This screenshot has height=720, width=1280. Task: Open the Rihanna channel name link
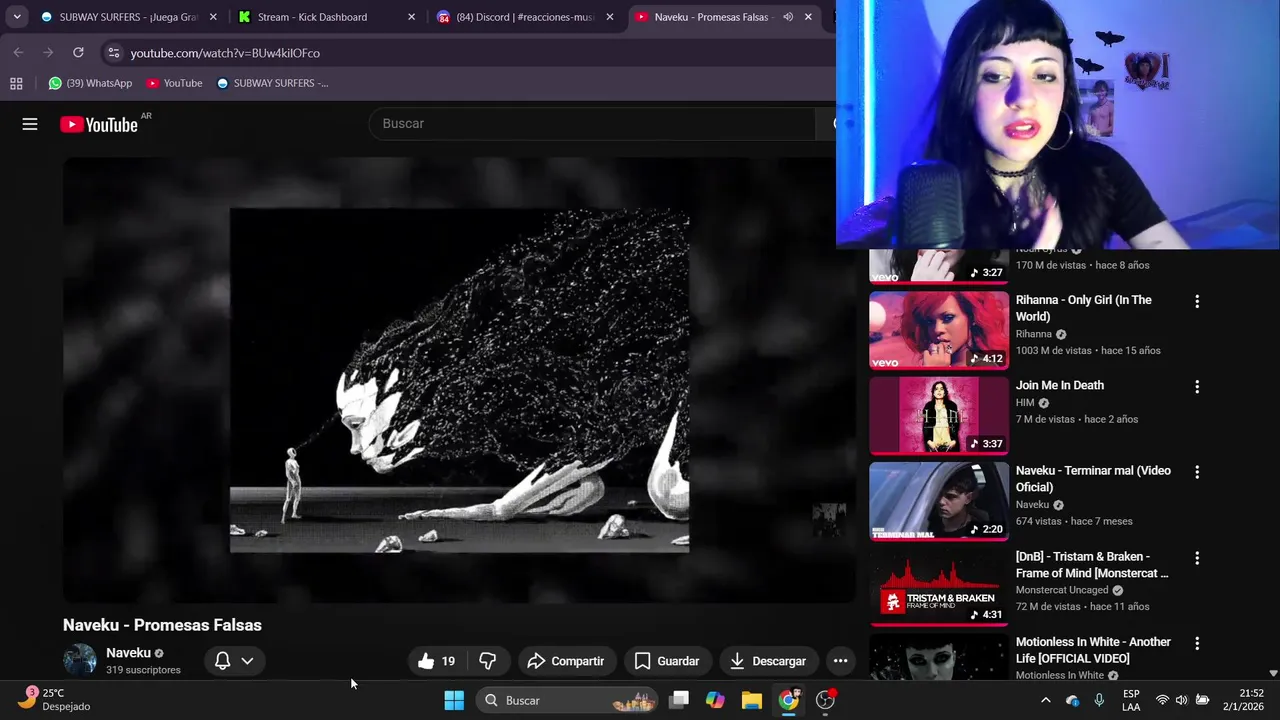coord(1034,334)
